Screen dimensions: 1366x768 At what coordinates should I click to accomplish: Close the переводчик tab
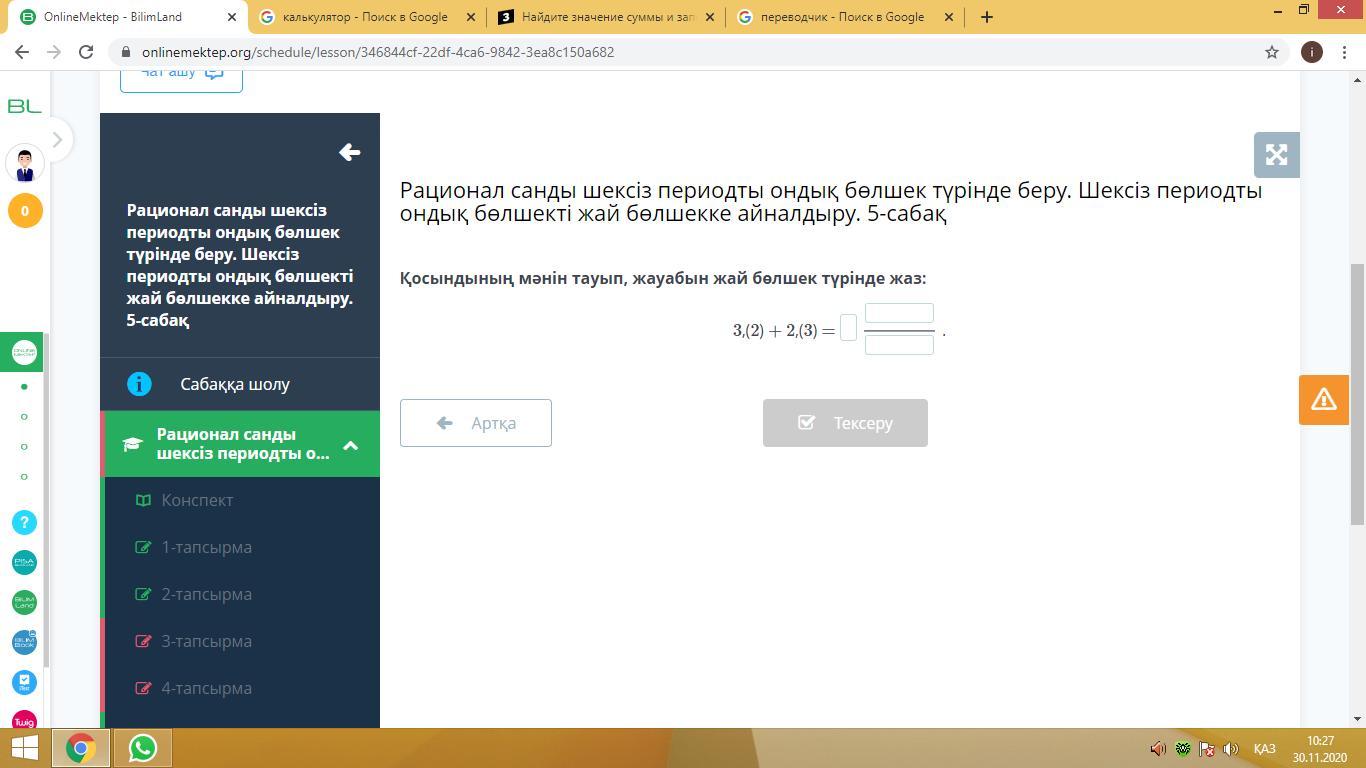pos(949,17)
